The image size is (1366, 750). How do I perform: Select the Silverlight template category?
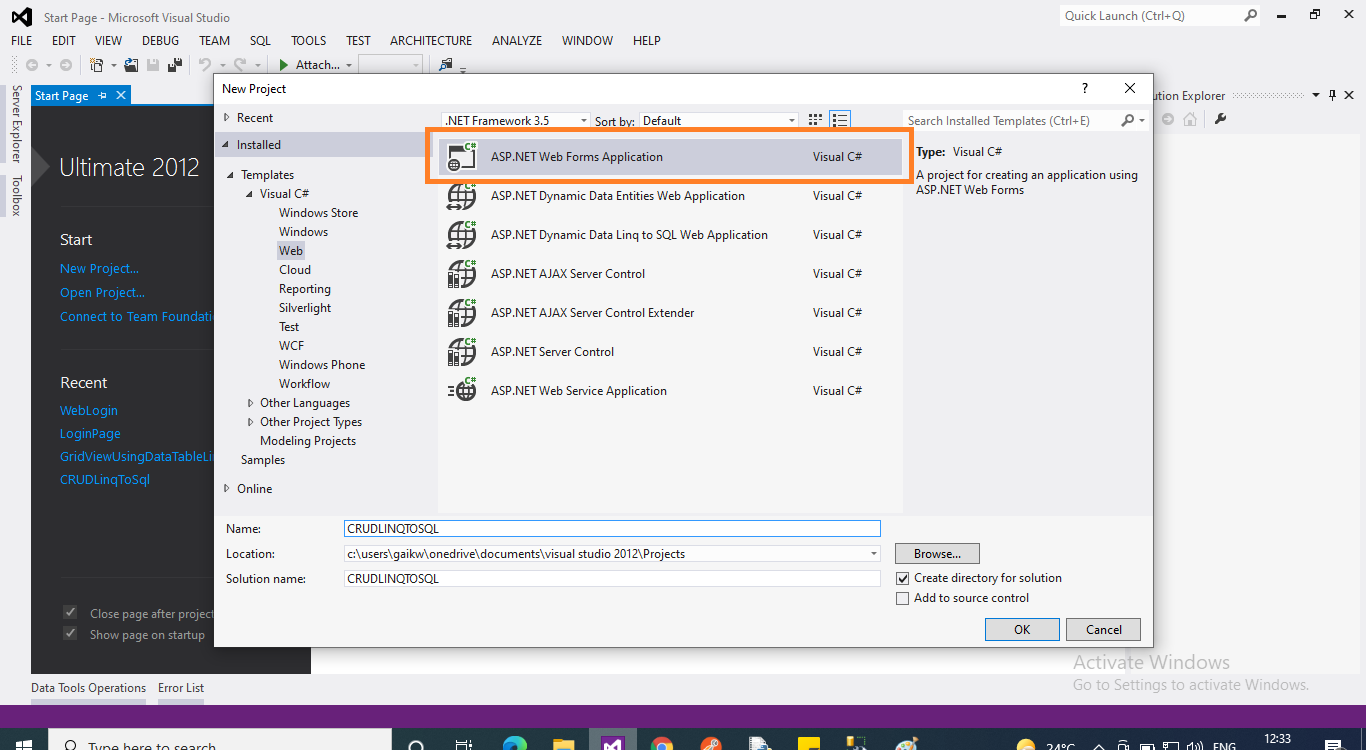click(305, 308)
